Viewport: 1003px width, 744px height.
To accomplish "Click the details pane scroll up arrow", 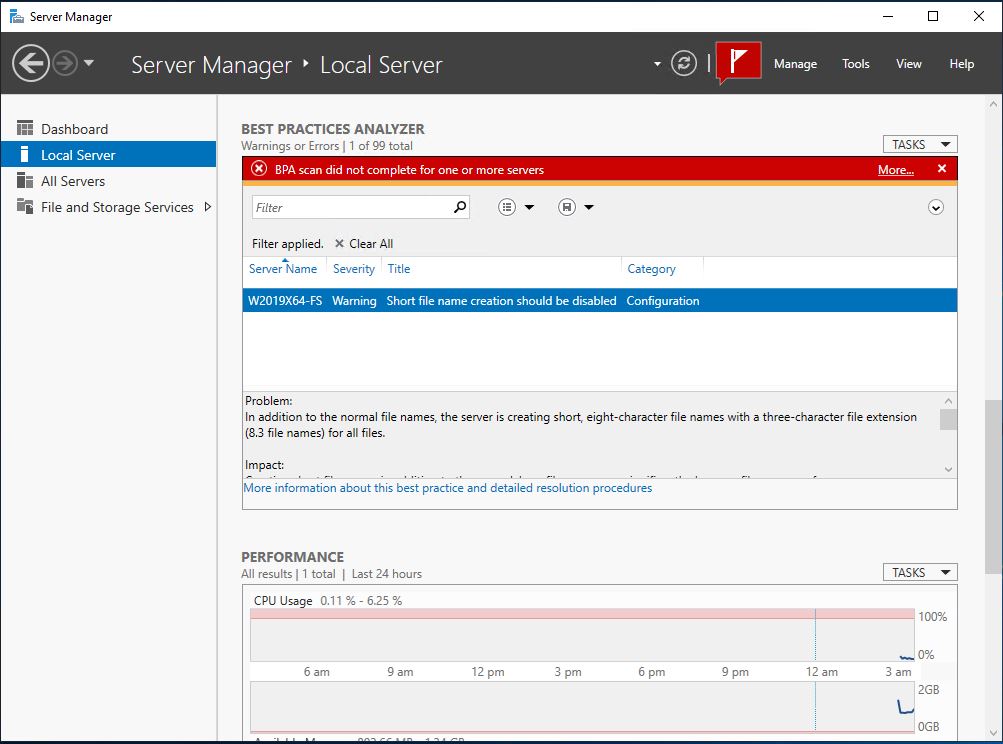I will (x=948, y=401).
